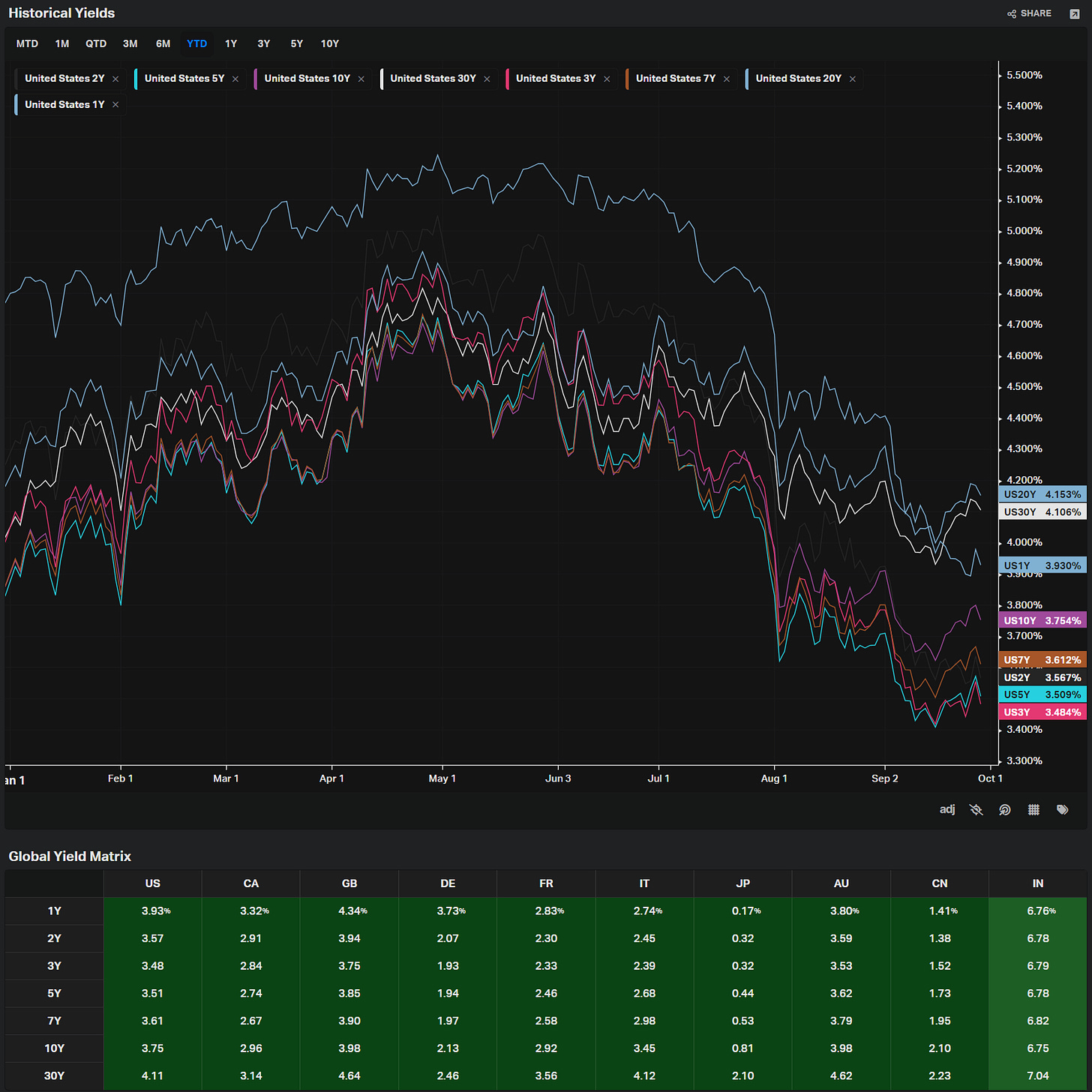The image size is (1092, 1092).
Task: Click the AU 10Y cell 3.98
Action: [x=841, y=1048]
